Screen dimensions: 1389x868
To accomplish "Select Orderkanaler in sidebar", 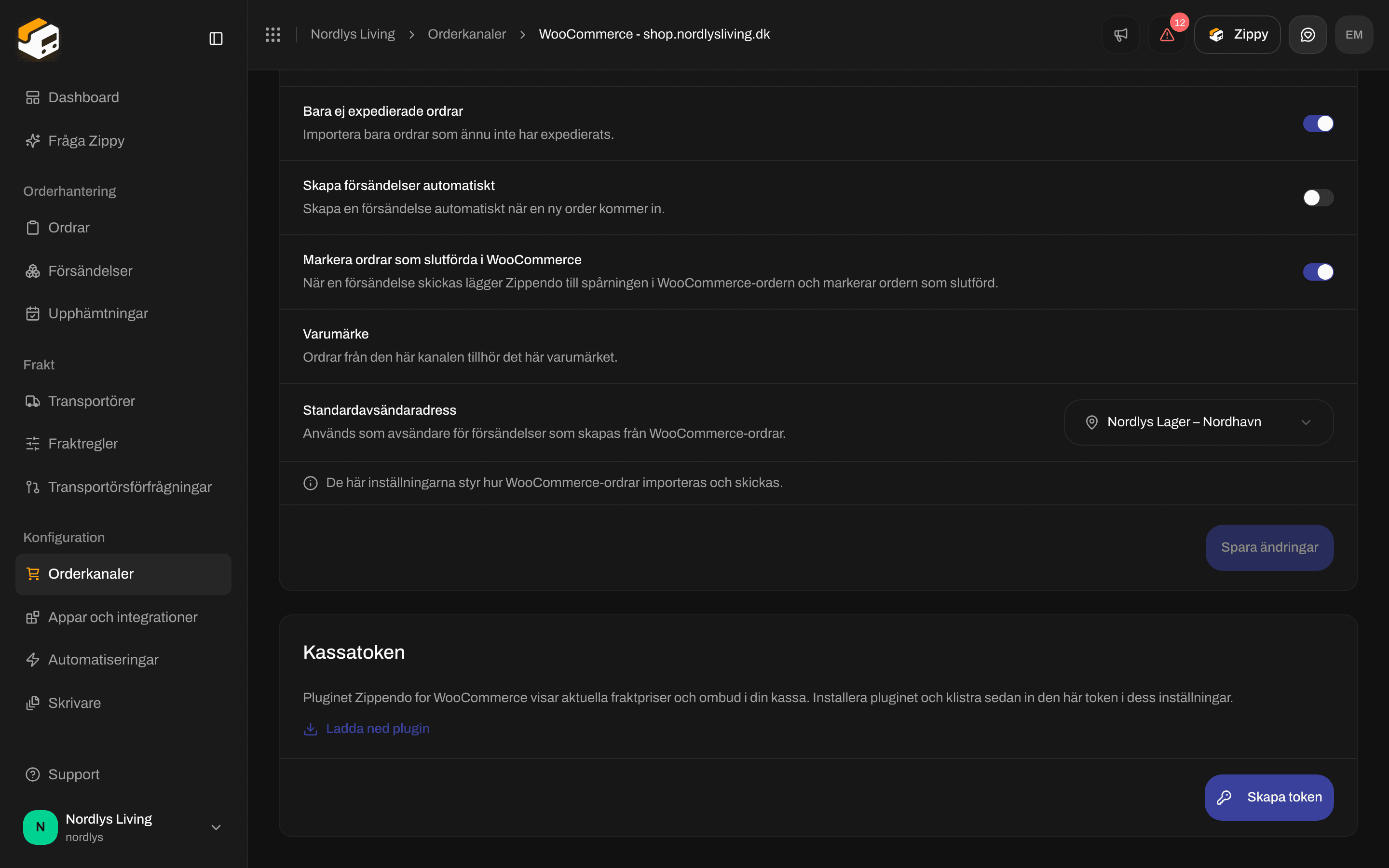I will (x=123, y=574).
